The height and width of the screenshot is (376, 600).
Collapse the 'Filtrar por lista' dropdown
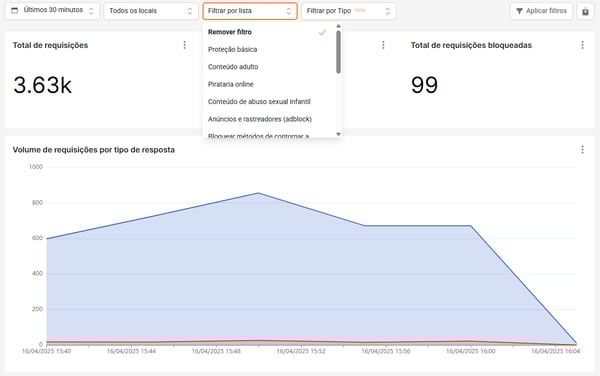tap(250, 11)
